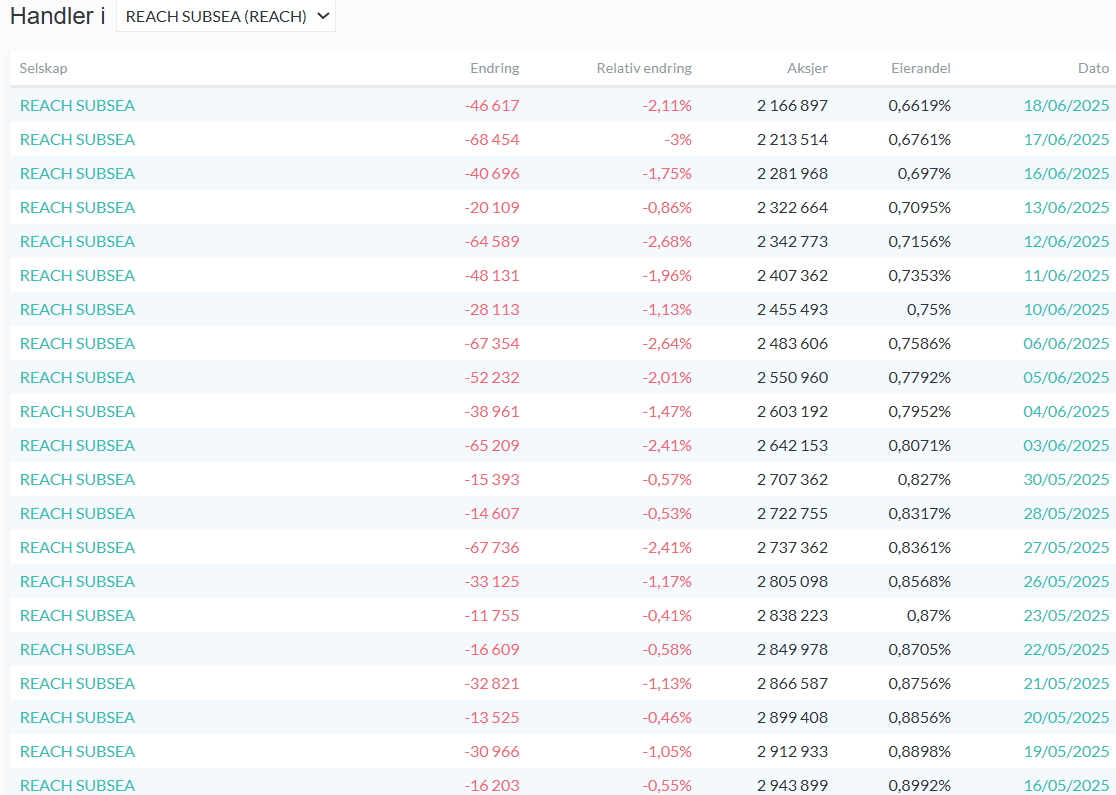Image resolution: width=1116 pixels, height=795 pixels.
Task: Sort by the Relativ endring column header
Action: point(644,68)
